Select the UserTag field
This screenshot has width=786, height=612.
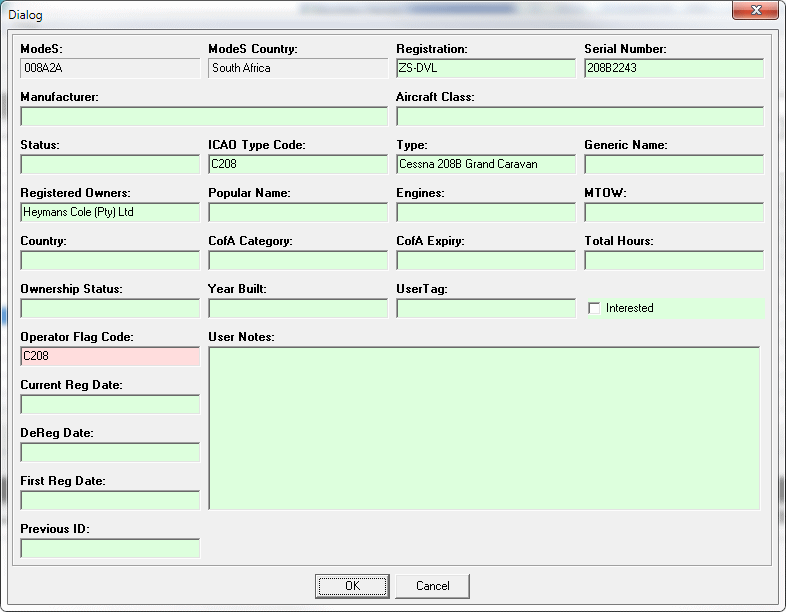(485, 309)
